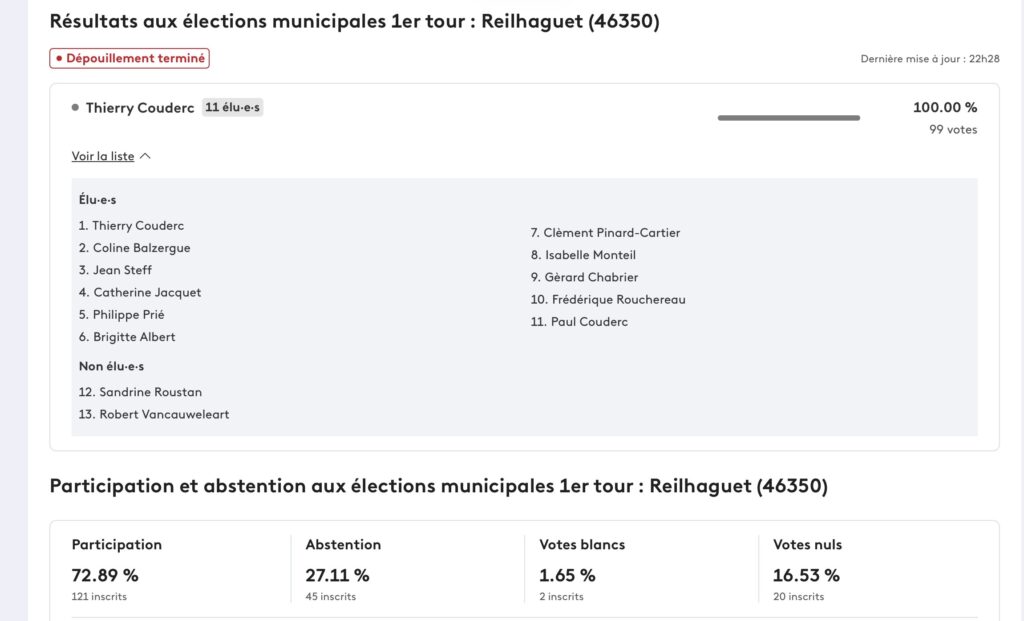The height and width of the screenshot is (621, 1024).
Task: Click Clèment Pinard-Cartier in the list
Action: pyautogui.click(x=611, y=233)
